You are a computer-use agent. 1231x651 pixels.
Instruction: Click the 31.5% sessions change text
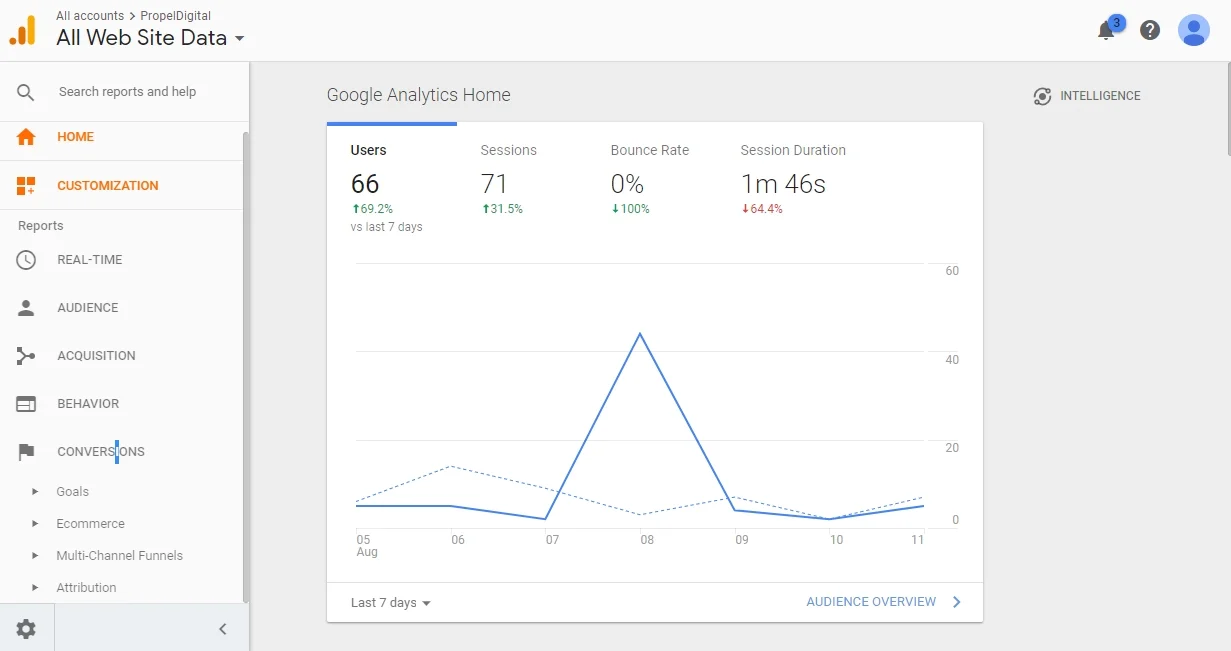tap(502, 209)
